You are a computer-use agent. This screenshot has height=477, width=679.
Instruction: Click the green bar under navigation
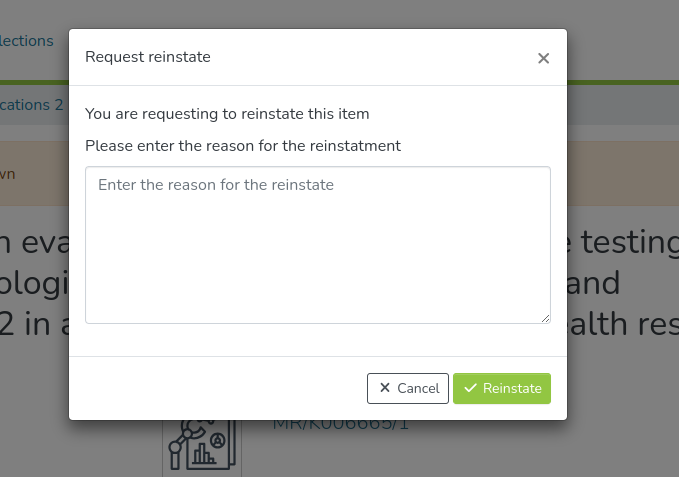click(620, 82)
